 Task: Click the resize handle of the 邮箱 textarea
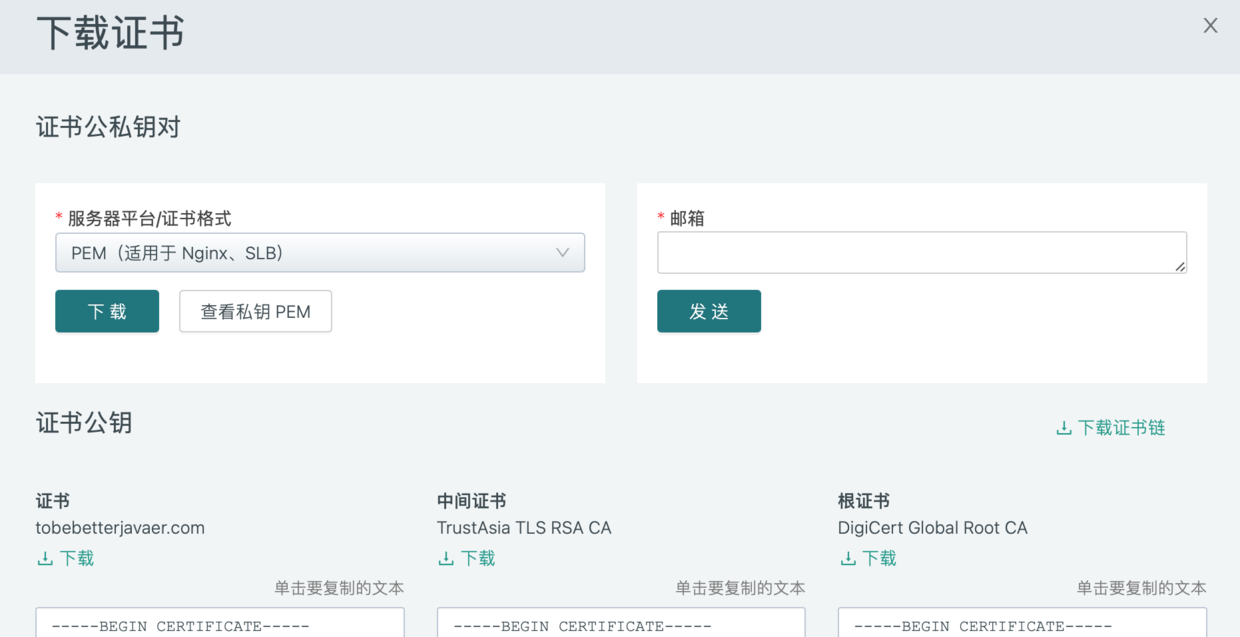coord(1181,267)
